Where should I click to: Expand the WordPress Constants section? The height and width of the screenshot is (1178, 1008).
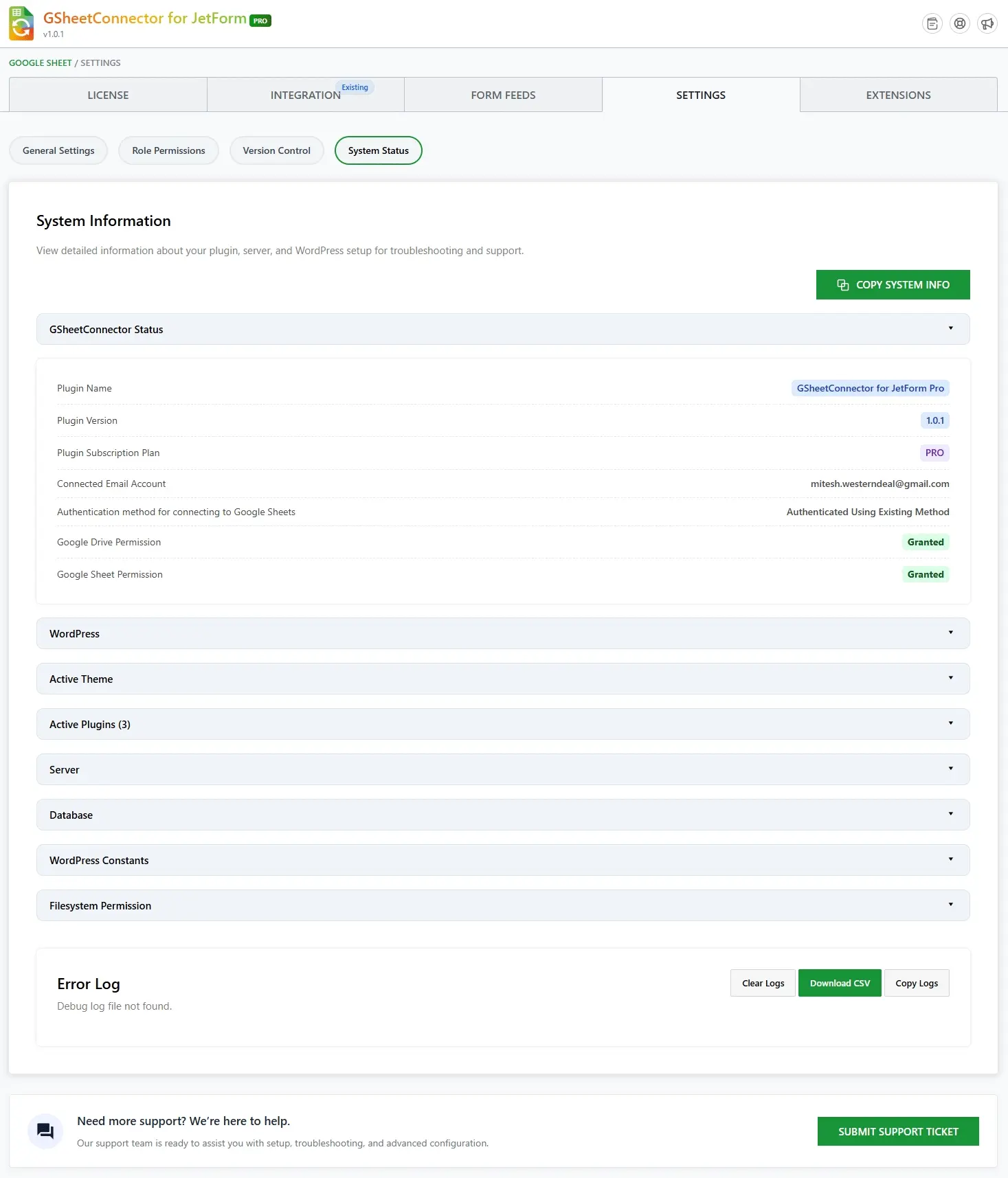coord(503,860)
